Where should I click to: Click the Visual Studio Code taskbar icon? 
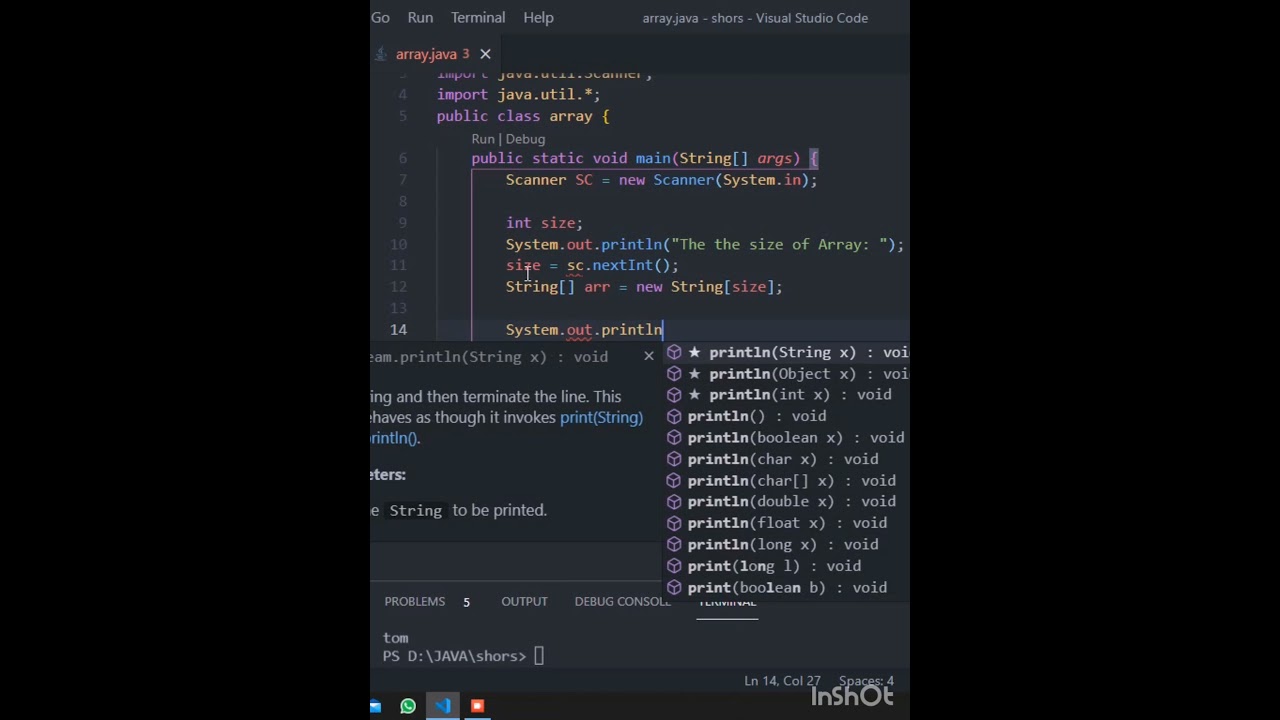click(x=443, y=706)
